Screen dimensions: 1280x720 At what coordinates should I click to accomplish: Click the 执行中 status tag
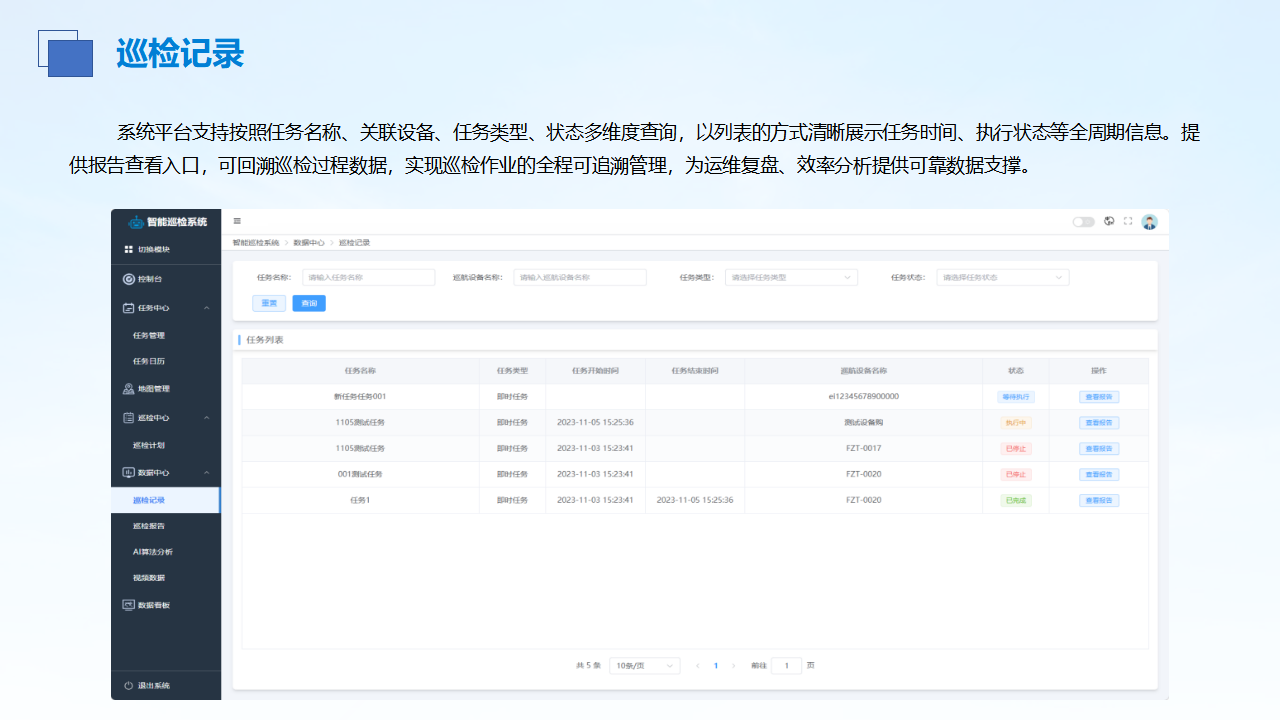click(x=1016, y=423)
